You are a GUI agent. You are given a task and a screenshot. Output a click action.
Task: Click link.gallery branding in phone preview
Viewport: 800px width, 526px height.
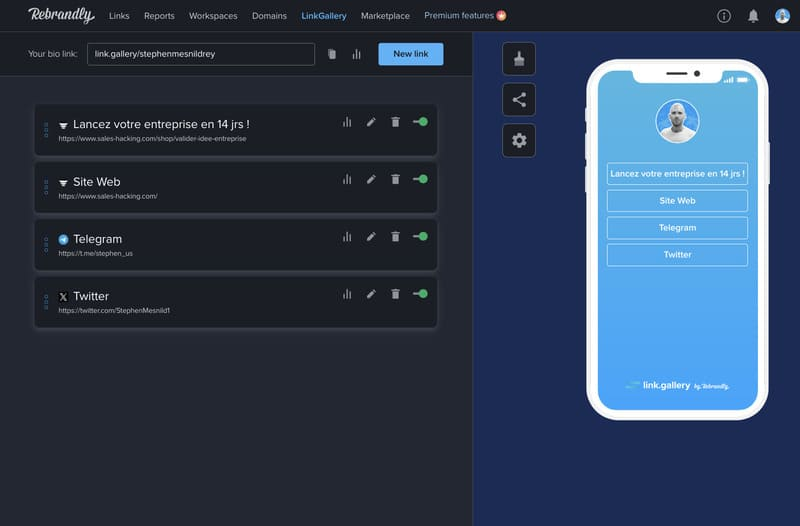point(677,386)
